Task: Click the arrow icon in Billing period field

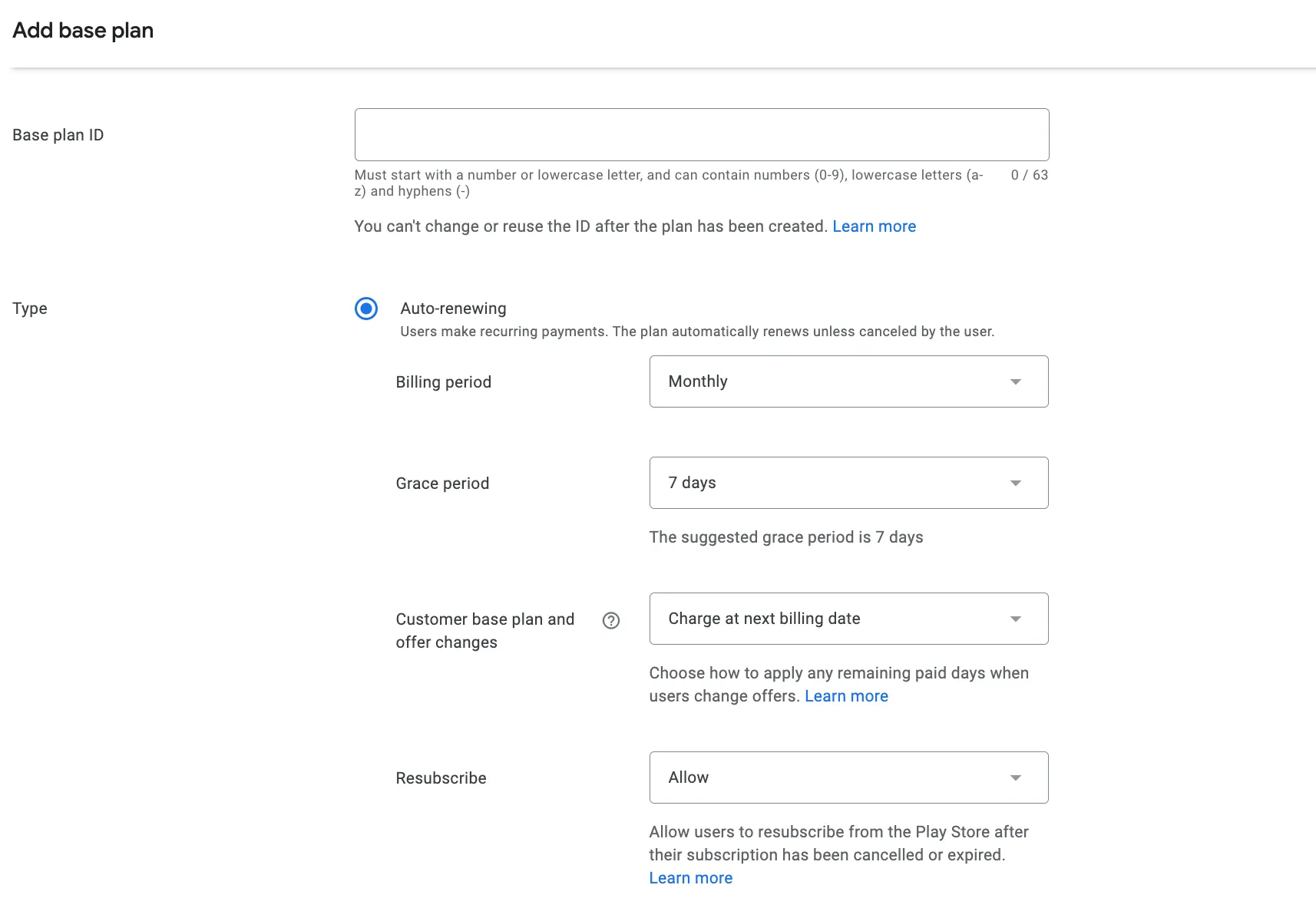Action: click(1015, 381)
